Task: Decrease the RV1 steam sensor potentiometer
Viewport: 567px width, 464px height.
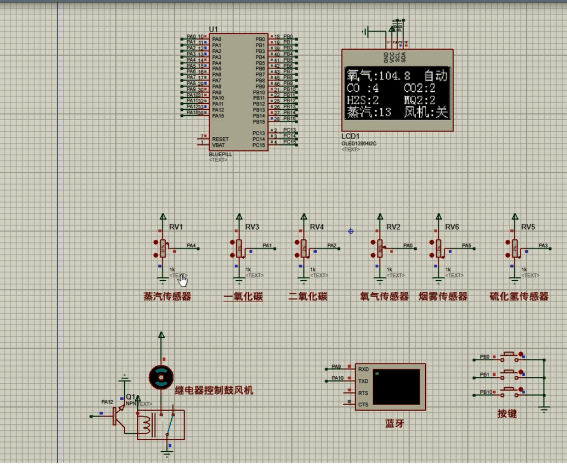Action: pyautogui.click(x=156, y=255)
